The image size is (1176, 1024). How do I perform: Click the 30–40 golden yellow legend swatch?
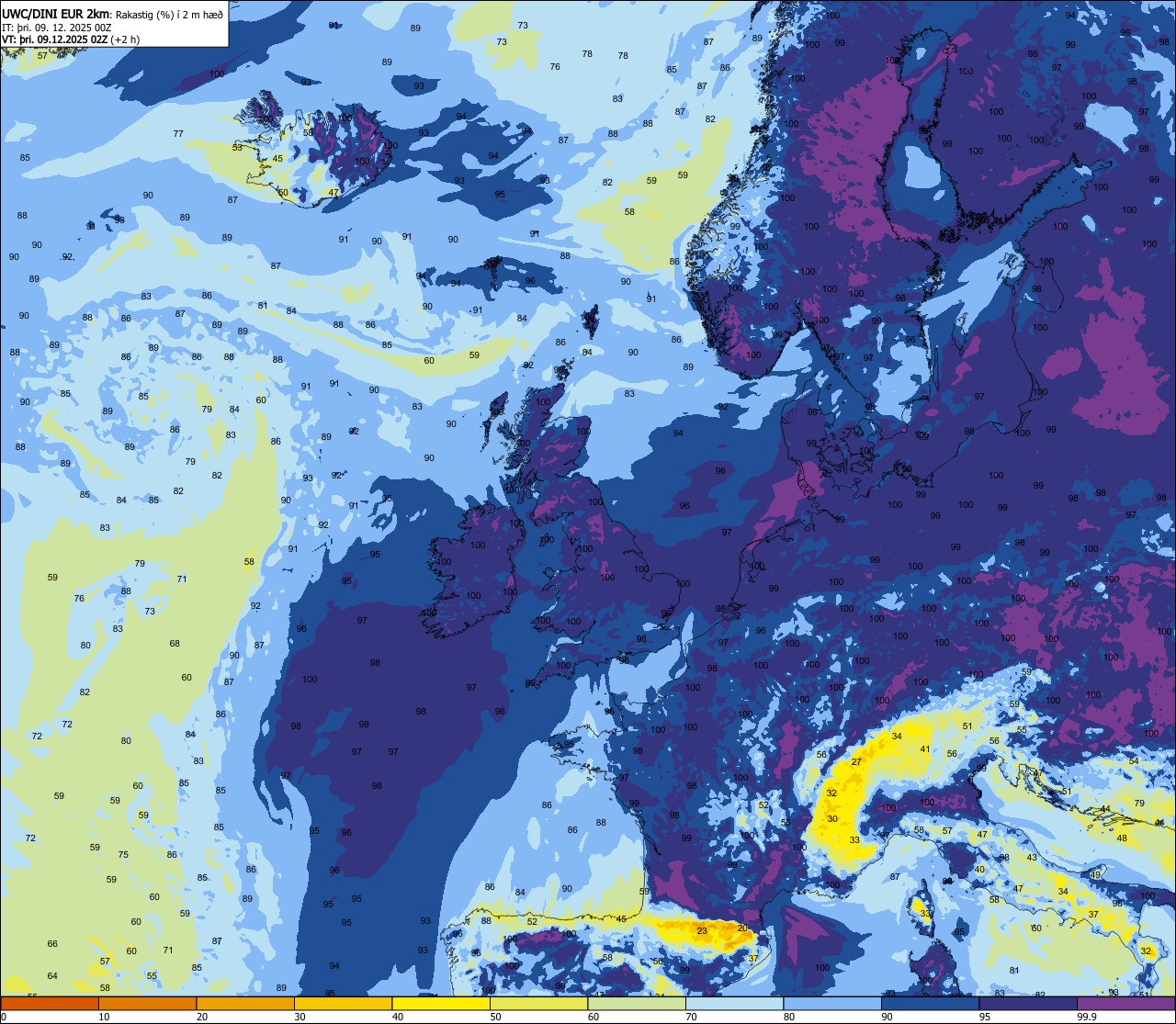pyautogui.click(x=343, y=1003)
